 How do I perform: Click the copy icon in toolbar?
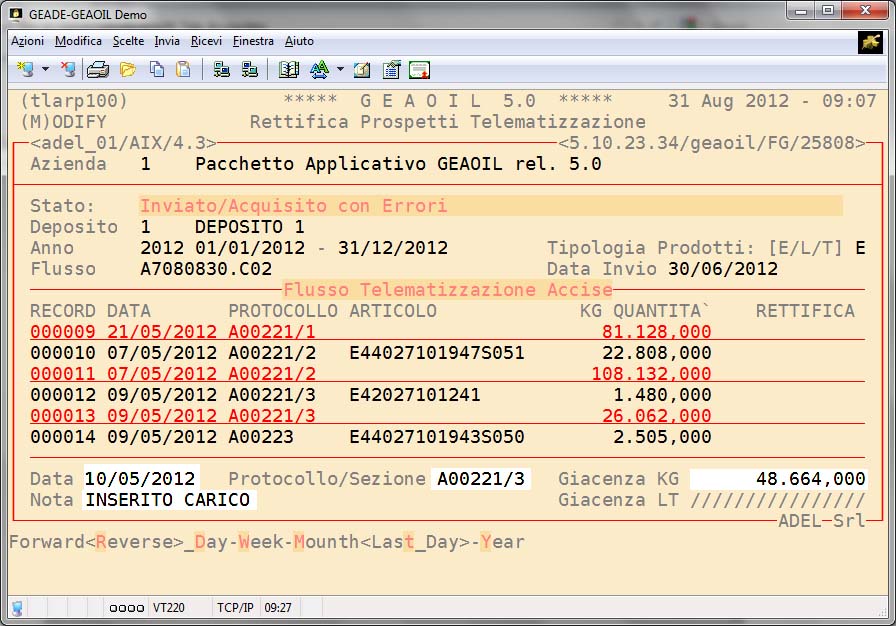(156, 70)
